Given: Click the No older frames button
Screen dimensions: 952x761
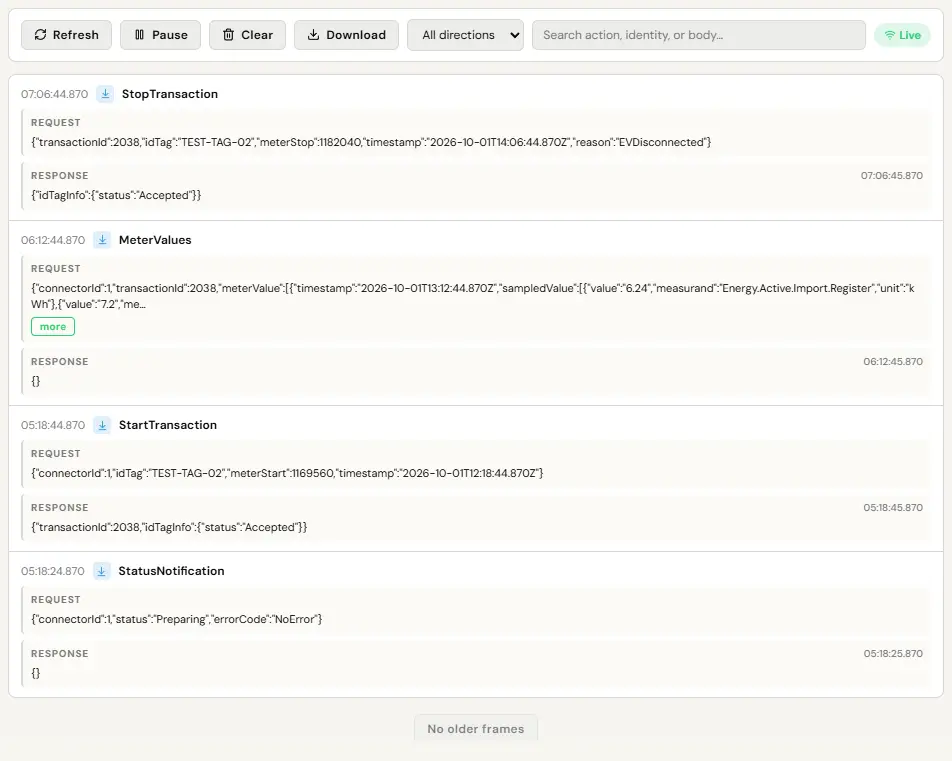Looking at the screenshot, I should click(x=475, y=728).
